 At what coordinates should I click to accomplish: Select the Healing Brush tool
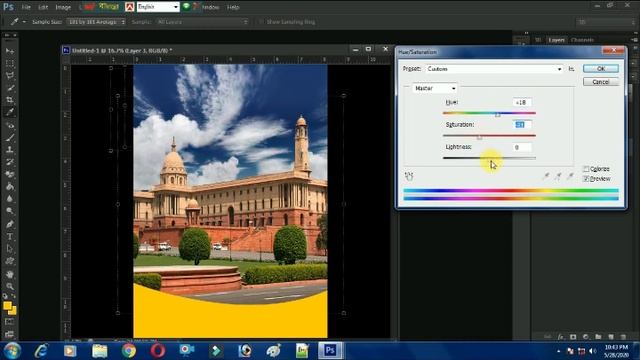click(10, 125)
